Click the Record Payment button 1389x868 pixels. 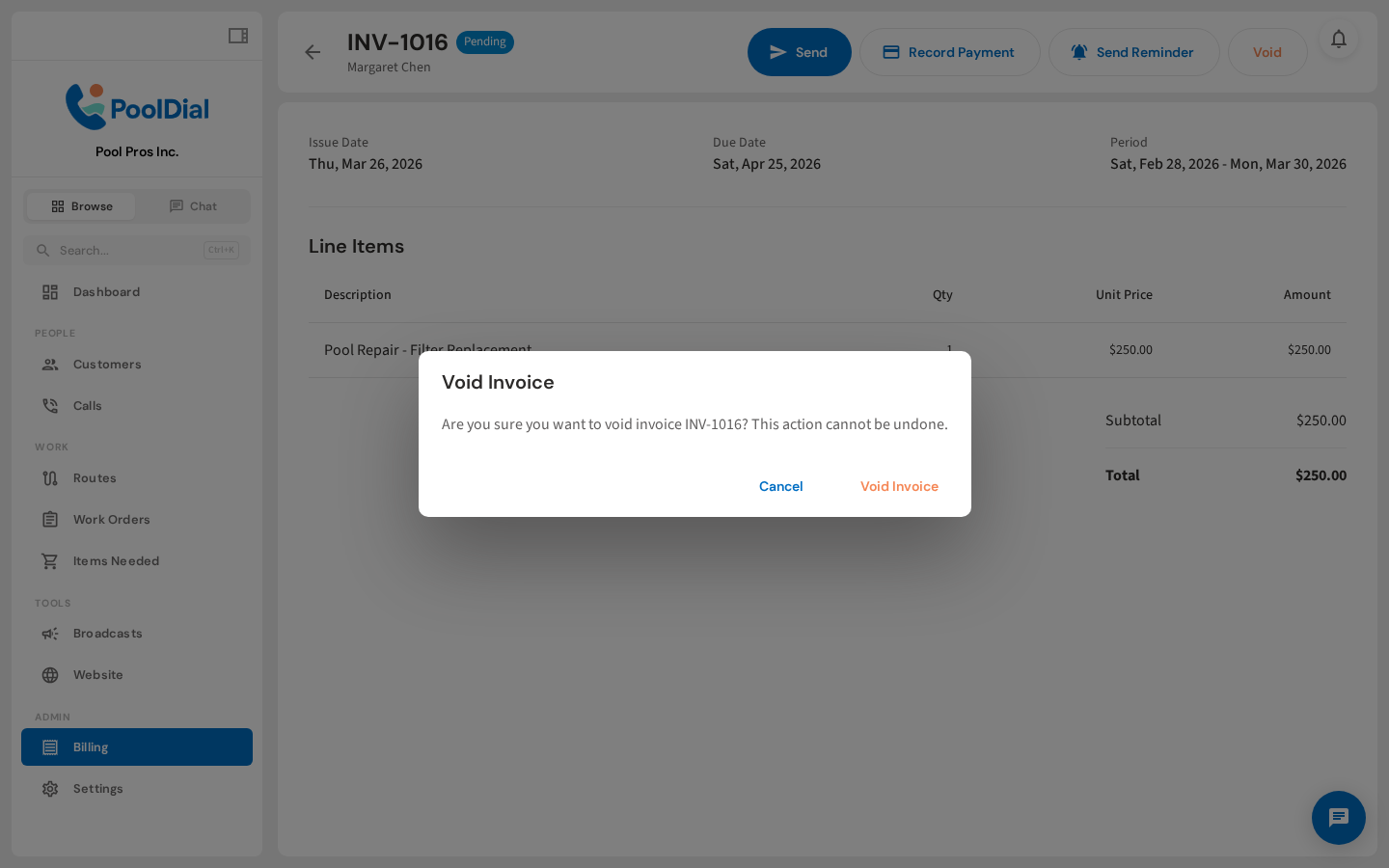(949, 52)
